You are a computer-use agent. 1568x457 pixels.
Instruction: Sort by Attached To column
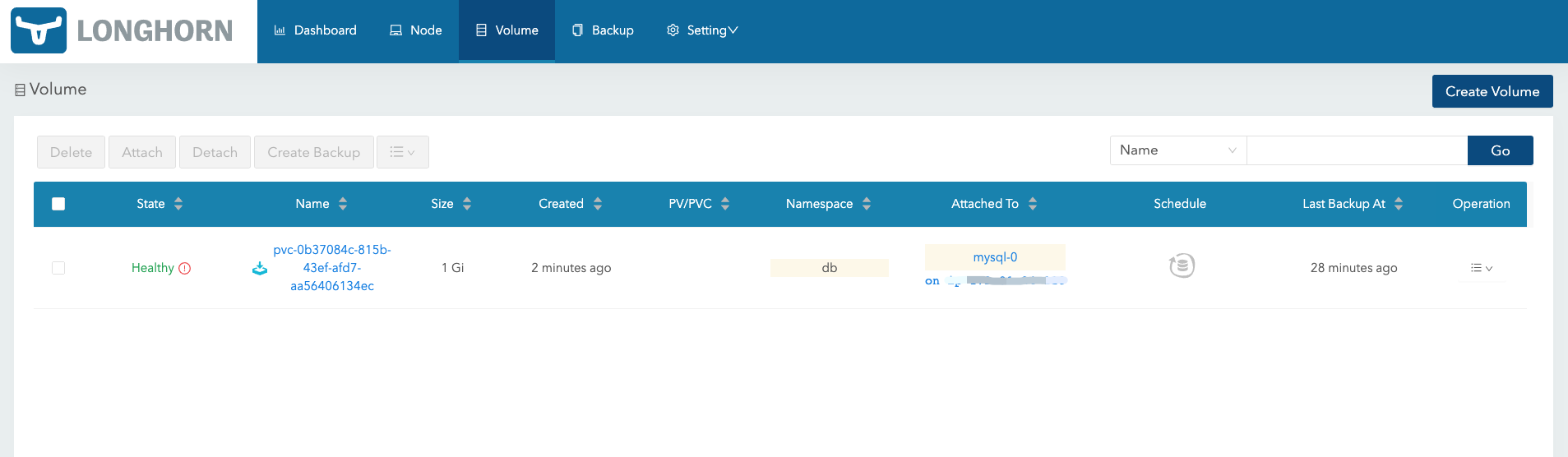point(1033,204)
